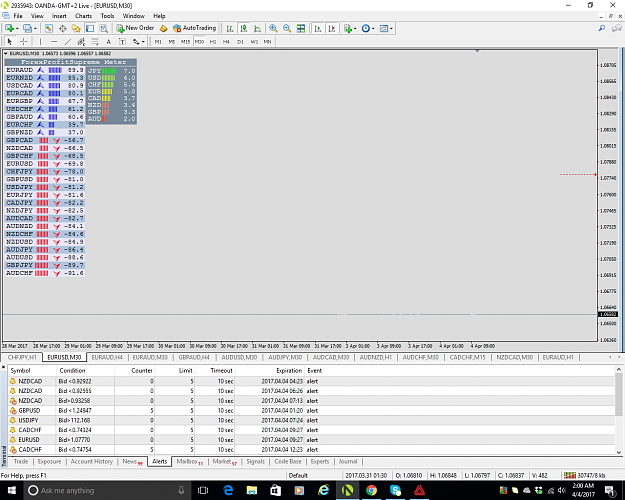Viewport: 625px width, 500px height.
Task: Click the Ask me anything search box
Action: pos(106,490)
